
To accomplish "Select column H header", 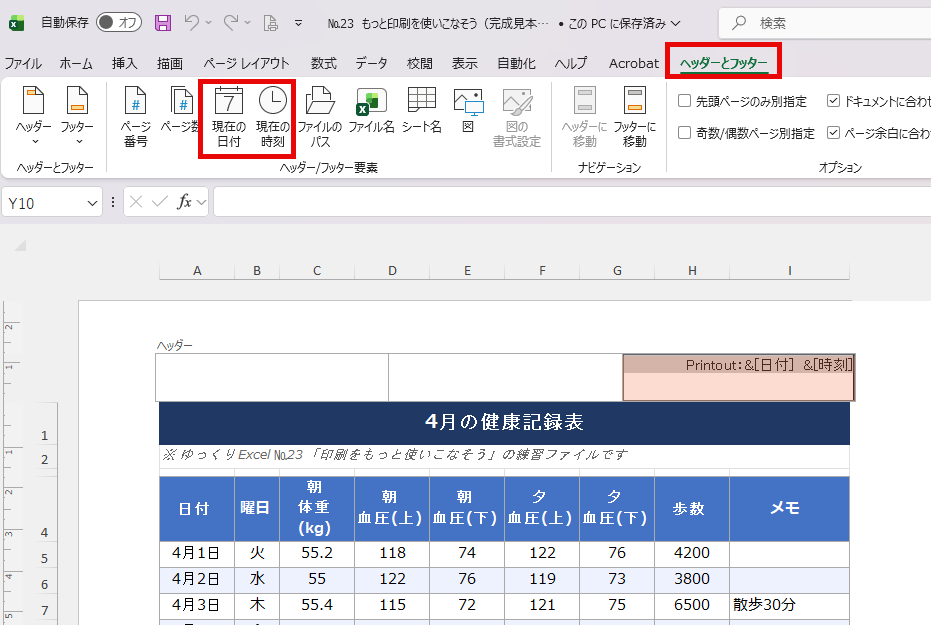I will click(x=692, y=271).
